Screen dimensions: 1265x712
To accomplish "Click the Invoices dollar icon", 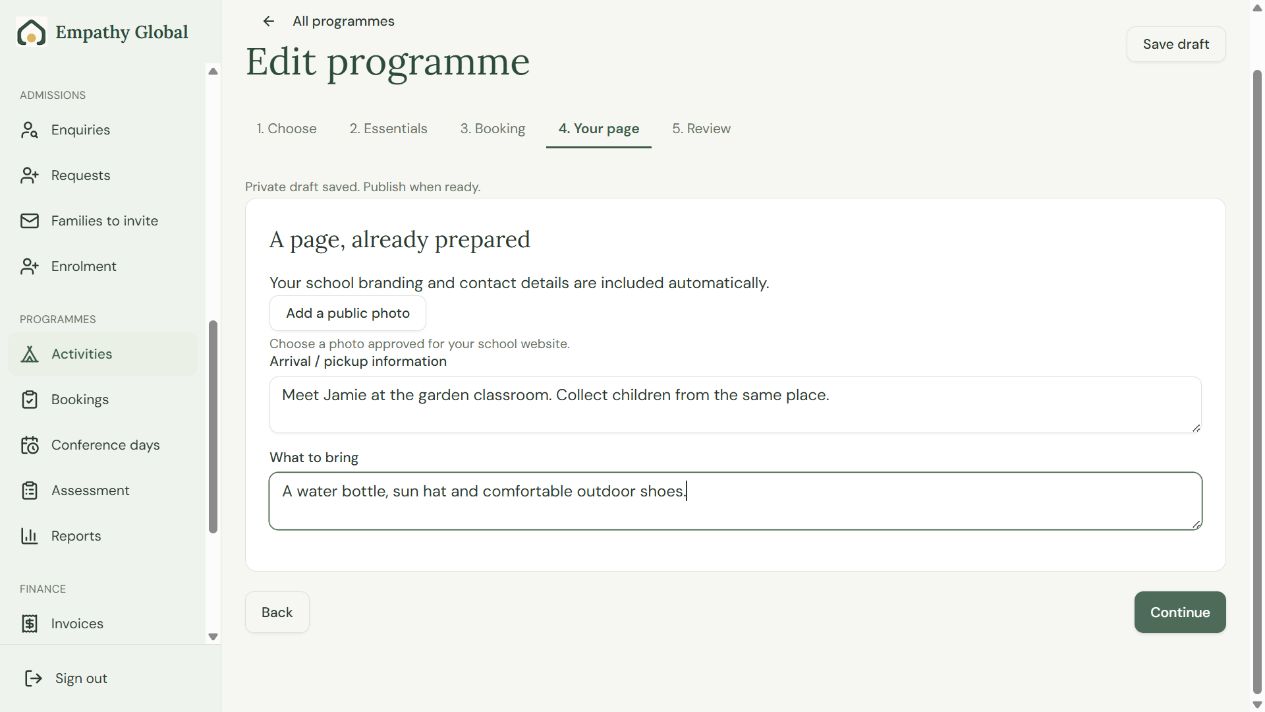I will 30,623.
